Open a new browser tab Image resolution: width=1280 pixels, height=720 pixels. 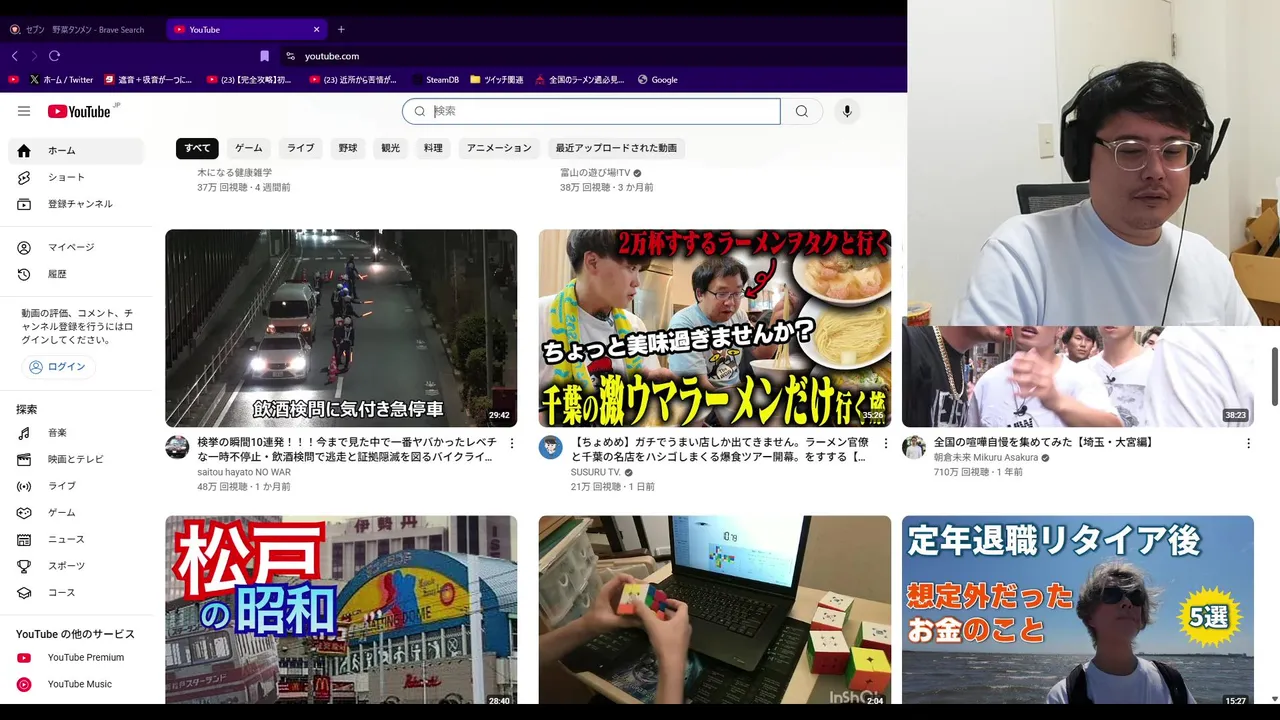(341, 29)
